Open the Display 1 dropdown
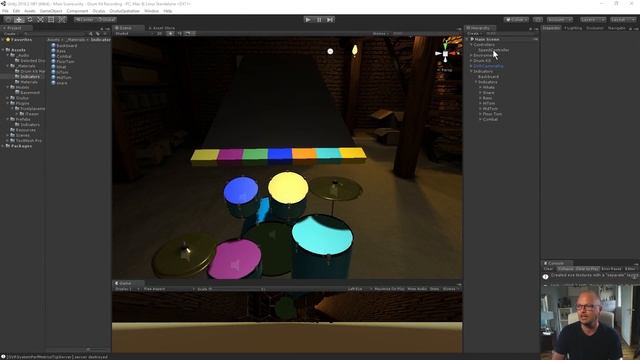The image size is (640, 360). (x=126, y=289)
